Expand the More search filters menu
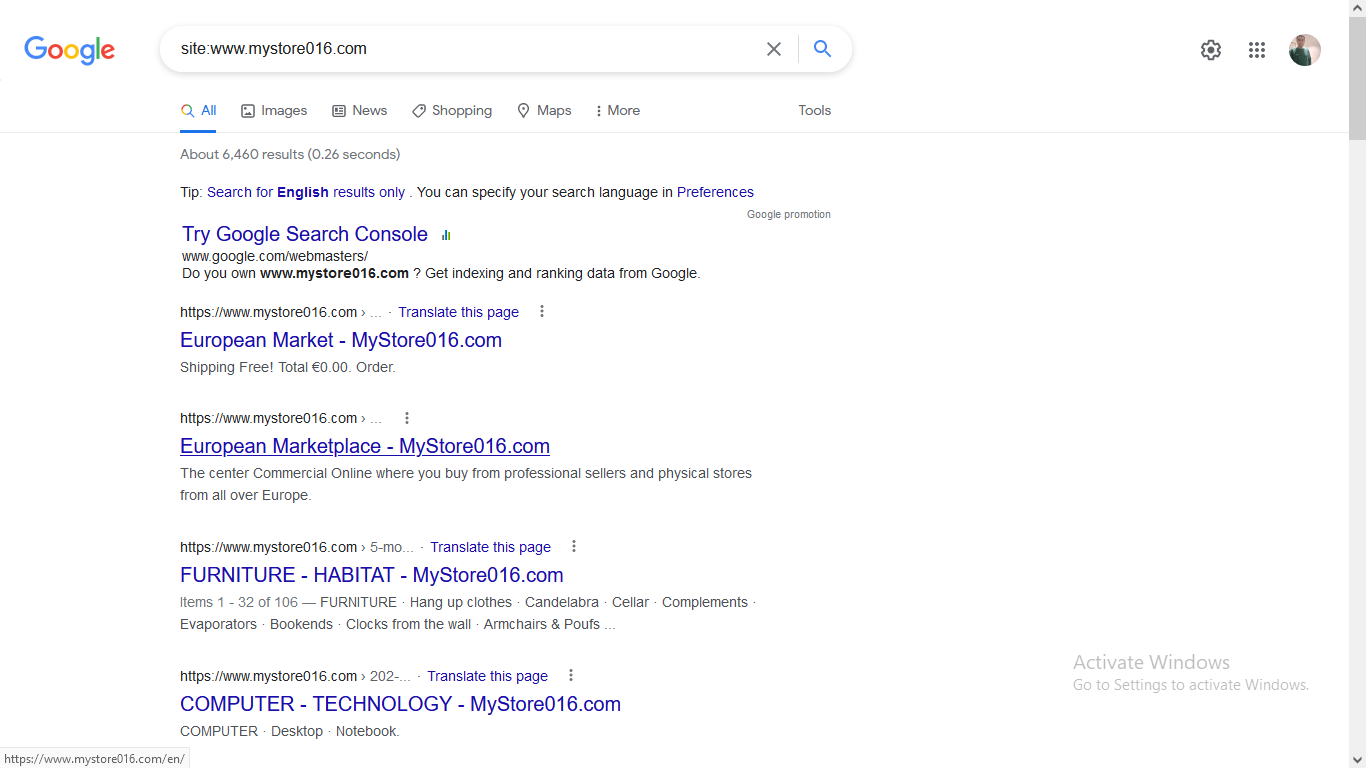The image size is (1366, 768). coord(617,110)
